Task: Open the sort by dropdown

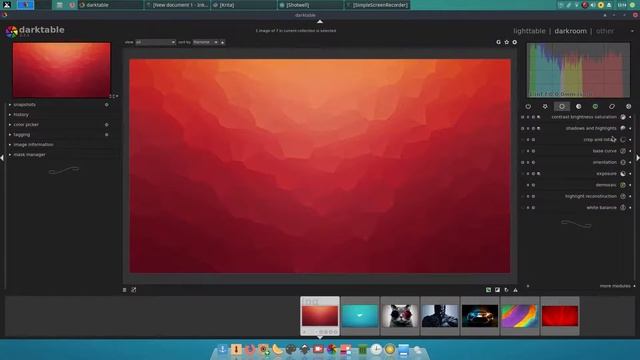Action: (x=205, y=42)
